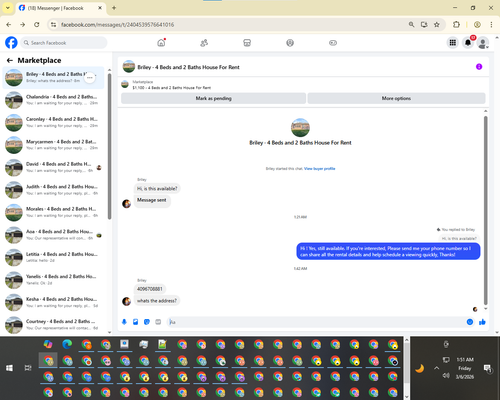Select the Courtney conversation

(x=53, y=325)
